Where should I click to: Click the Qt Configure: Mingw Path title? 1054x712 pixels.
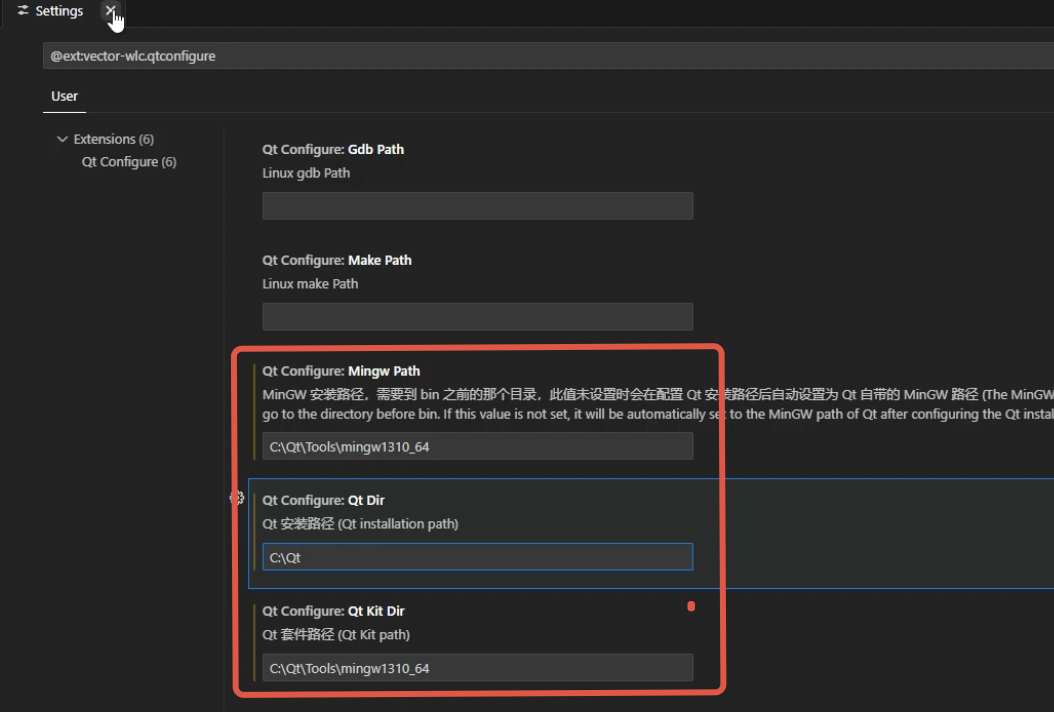pyautogui.click(x=341, y=371)
